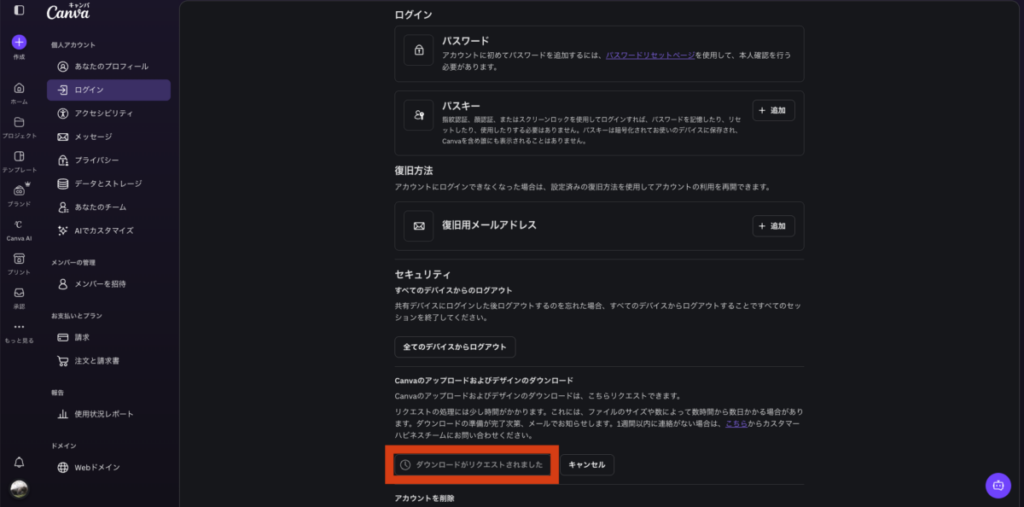
Task: Open プリント in the left rail
Action: pyautogui.click(x=19, y=264)
